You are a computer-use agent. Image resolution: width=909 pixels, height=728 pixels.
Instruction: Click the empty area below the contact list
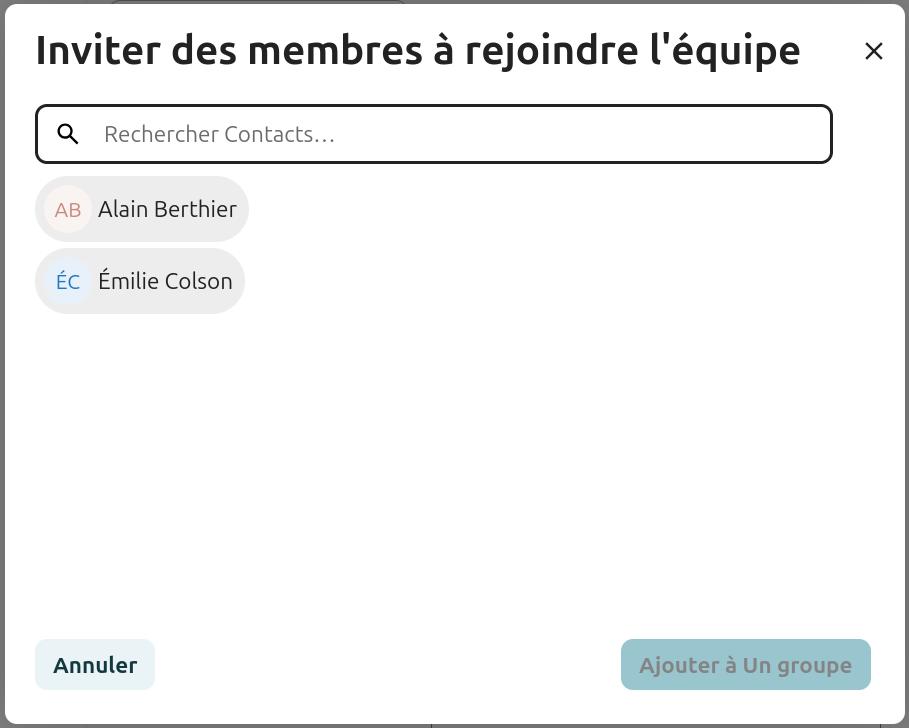450,450
